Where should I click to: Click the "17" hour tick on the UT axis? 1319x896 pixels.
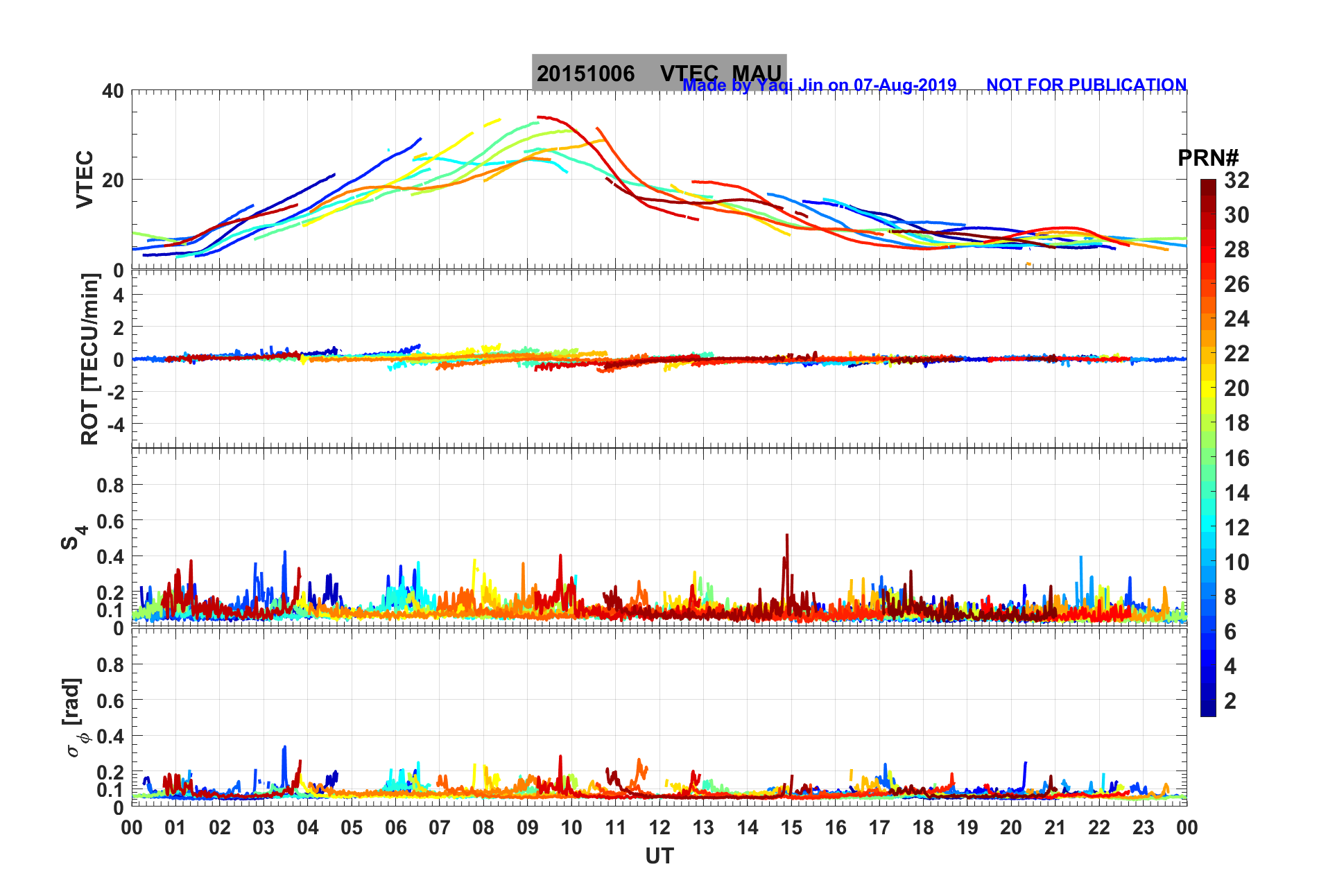(879, 827)
